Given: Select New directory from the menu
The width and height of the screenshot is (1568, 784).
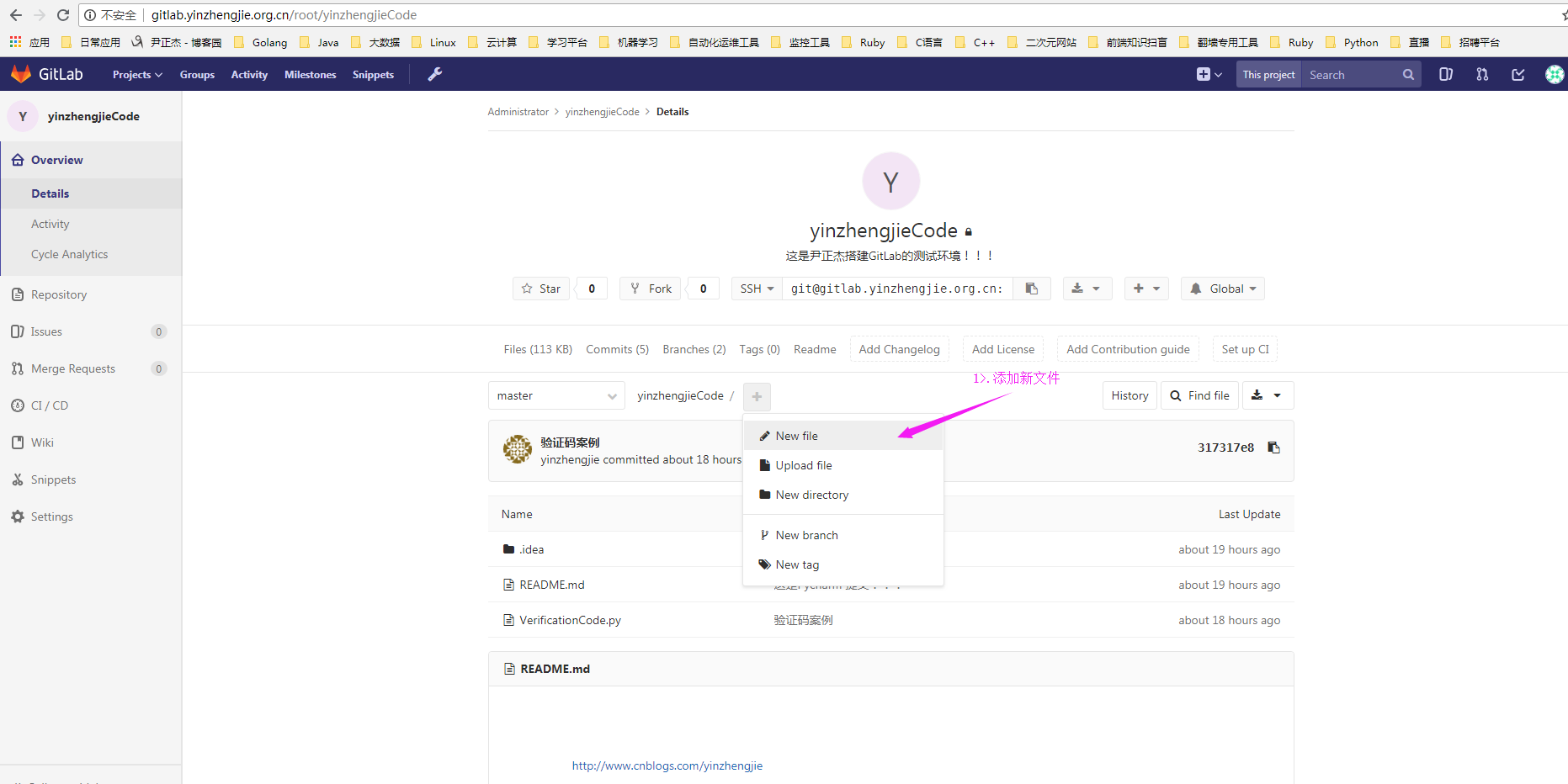Looking at the screenshot, I should [x=843, y=495].
